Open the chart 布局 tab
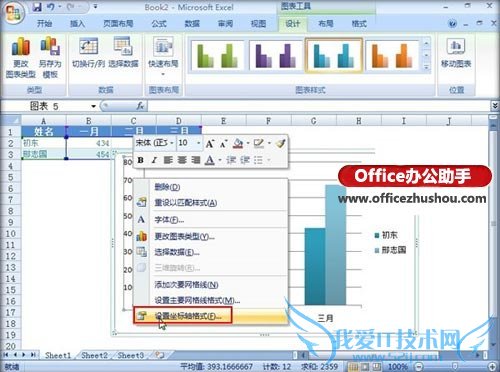500x372 pixels. click(x=326, y=24)
